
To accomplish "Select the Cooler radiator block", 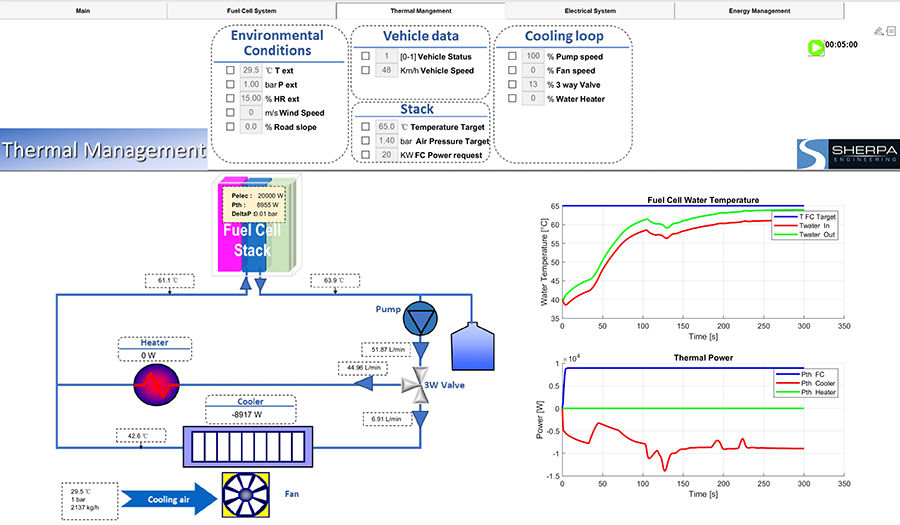I will coord(246,444).
